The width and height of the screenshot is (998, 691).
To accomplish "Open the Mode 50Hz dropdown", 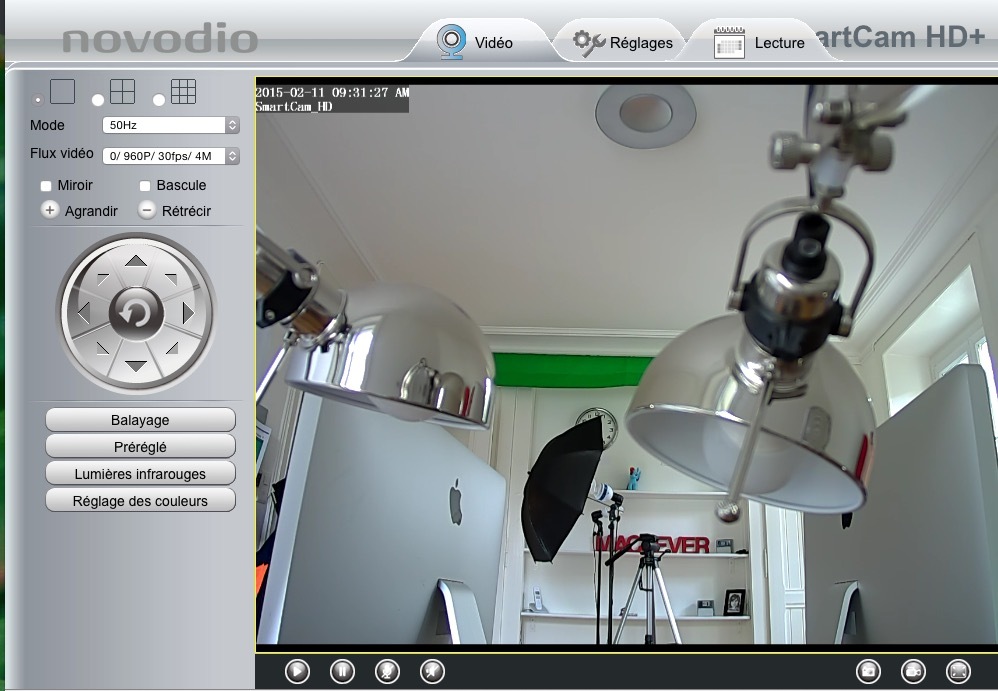I will 171,125.
